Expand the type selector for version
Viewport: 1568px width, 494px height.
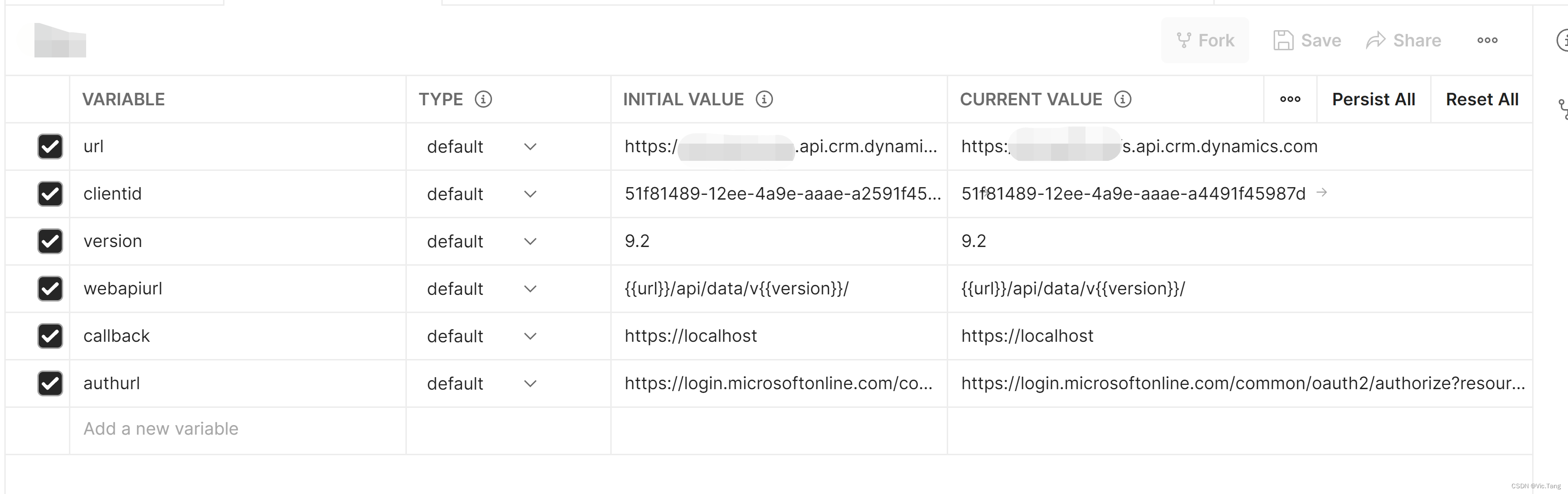coord(530,241)
